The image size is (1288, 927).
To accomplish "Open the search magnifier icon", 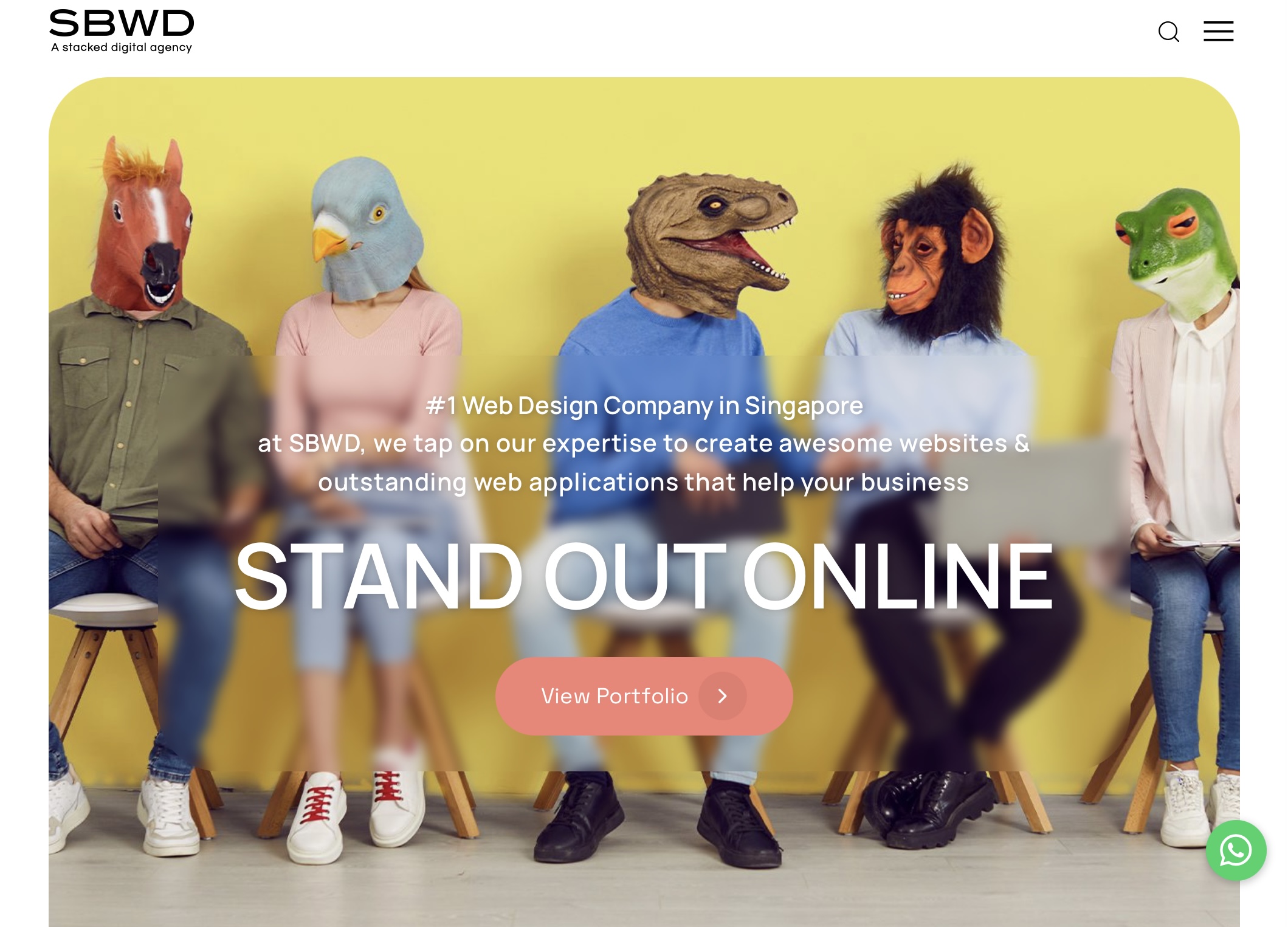I will 1168,32.
